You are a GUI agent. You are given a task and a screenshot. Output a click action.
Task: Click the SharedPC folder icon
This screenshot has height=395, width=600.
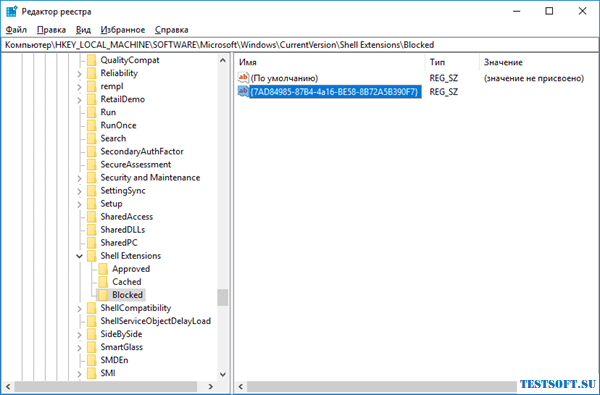[x=91, y=243]
